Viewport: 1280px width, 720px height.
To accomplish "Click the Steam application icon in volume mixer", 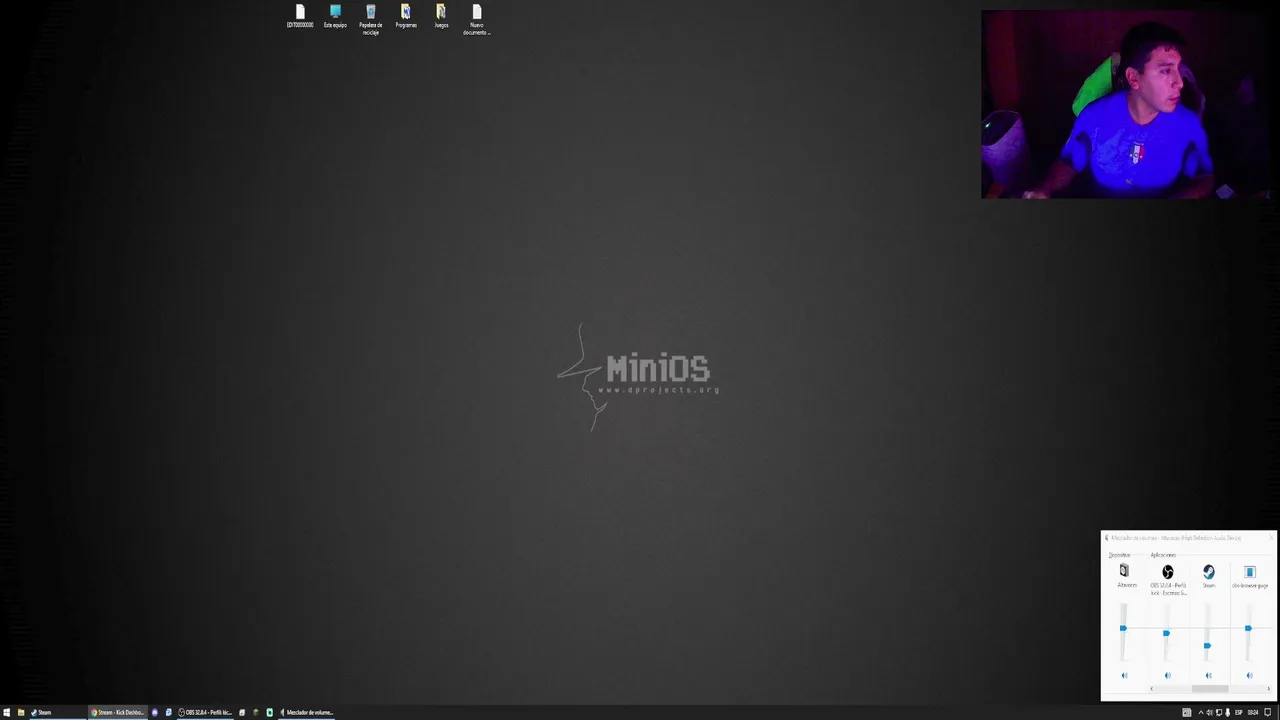I will pyautogui.click(x=1208, y=572).
